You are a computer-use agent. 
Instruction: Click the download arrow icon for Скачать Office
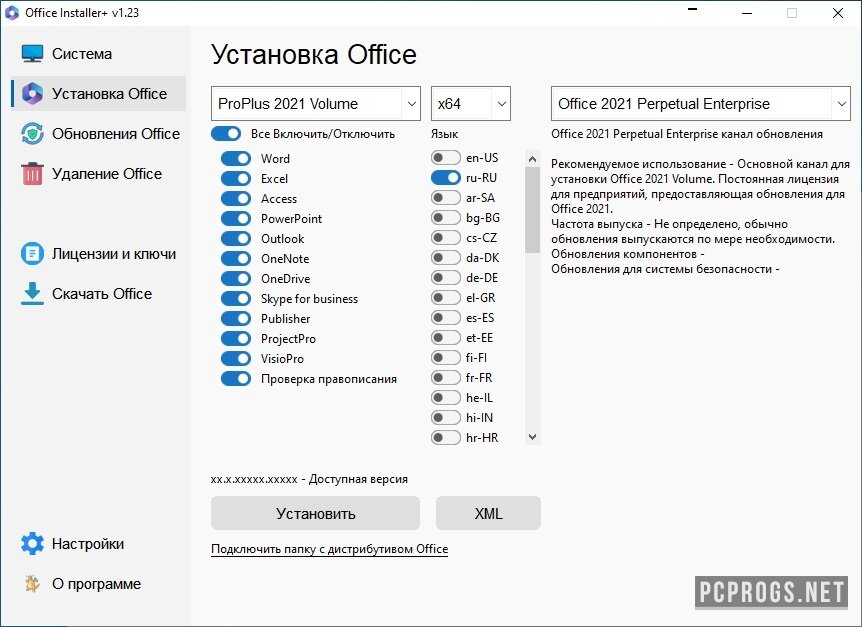tap(33, 294)
